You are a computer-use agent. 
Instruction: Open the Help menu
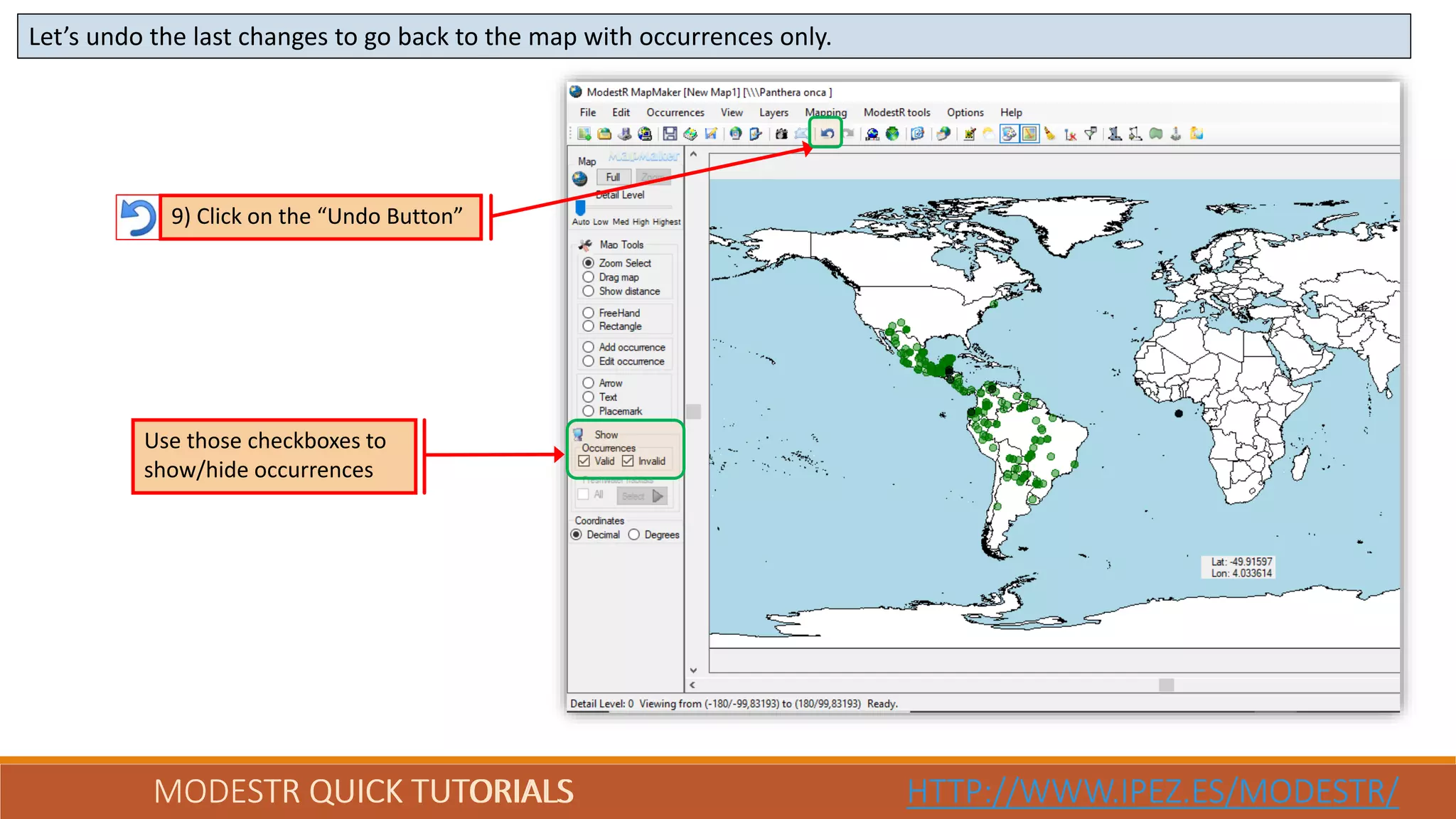tap(1011, 112)
